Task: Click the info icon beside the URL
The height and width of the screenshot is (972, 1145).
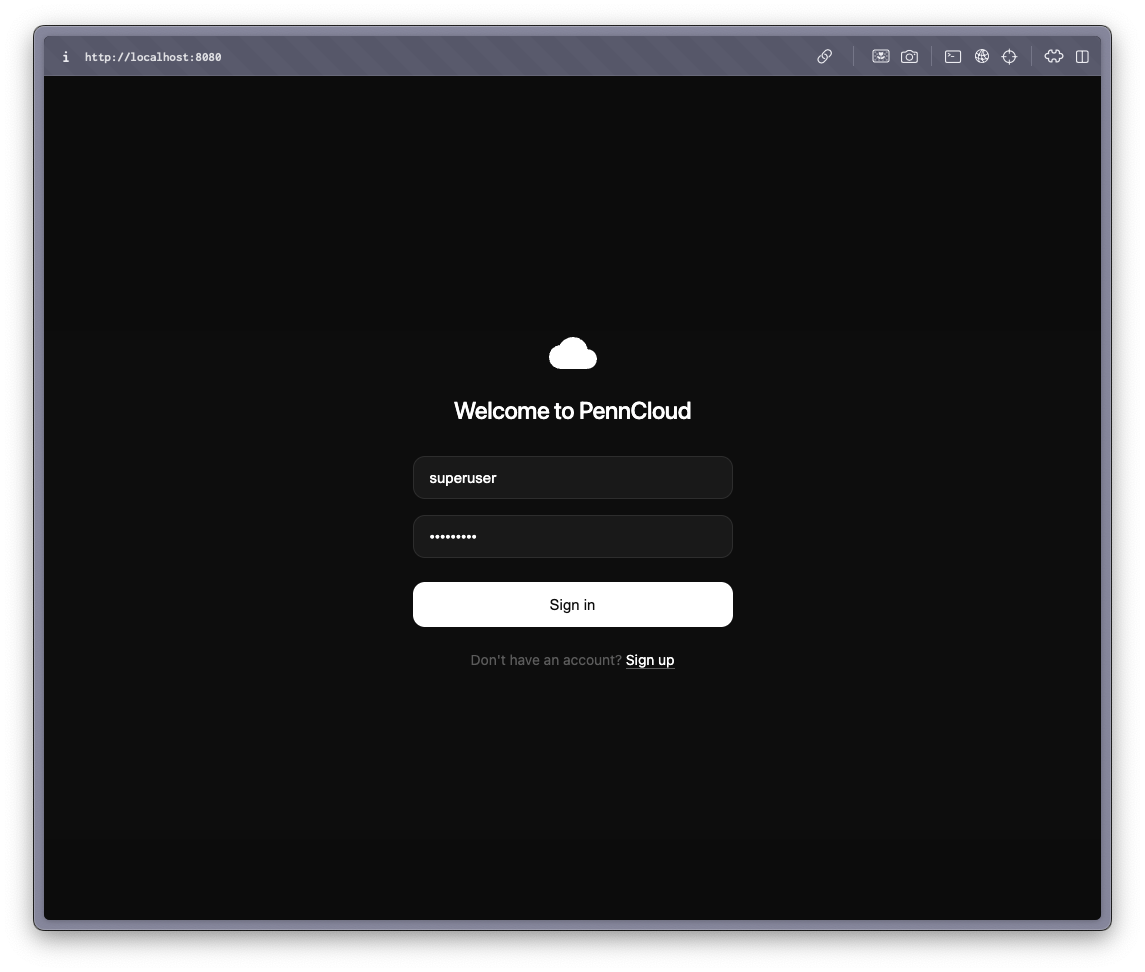Action: pyautogui.click(x=65, y=57)
